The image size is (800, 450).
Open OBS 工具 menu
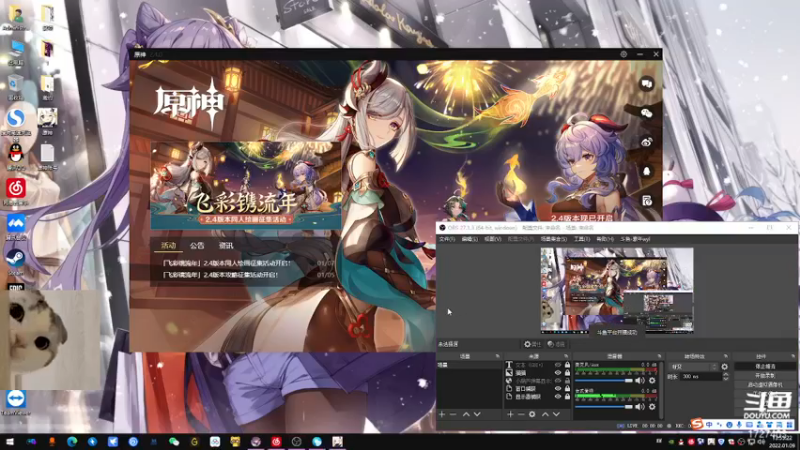click(582, 239)
